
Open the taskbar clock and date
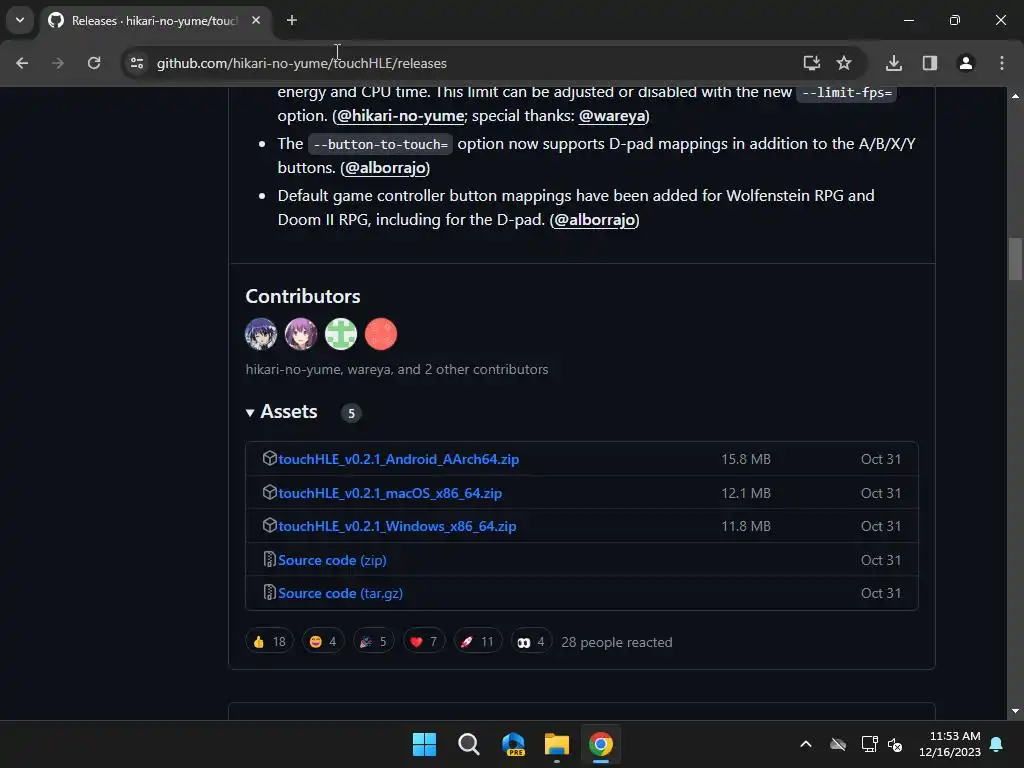[950, 744]
